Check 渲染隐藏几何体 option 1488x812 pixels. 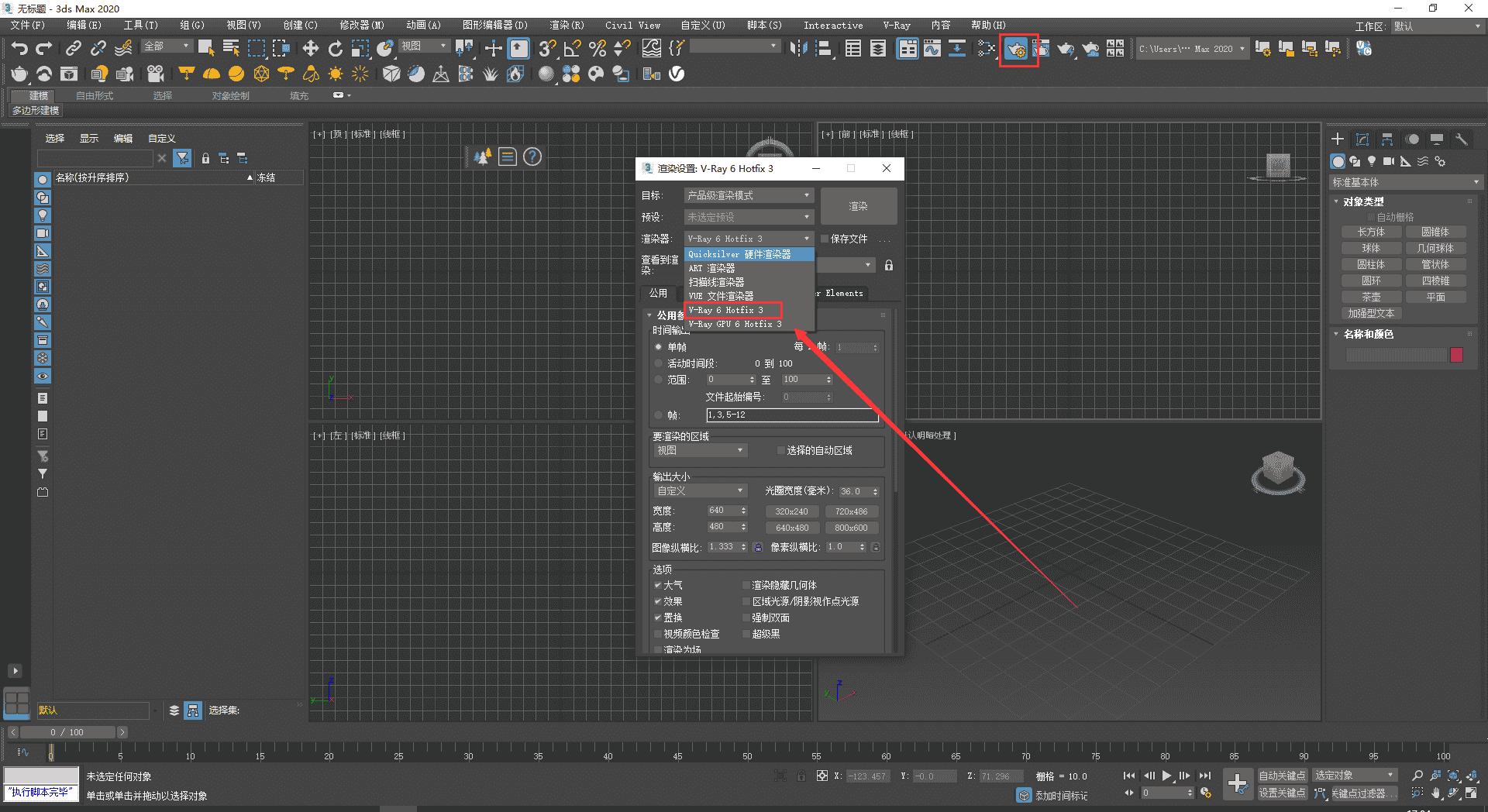pos(746,585)
